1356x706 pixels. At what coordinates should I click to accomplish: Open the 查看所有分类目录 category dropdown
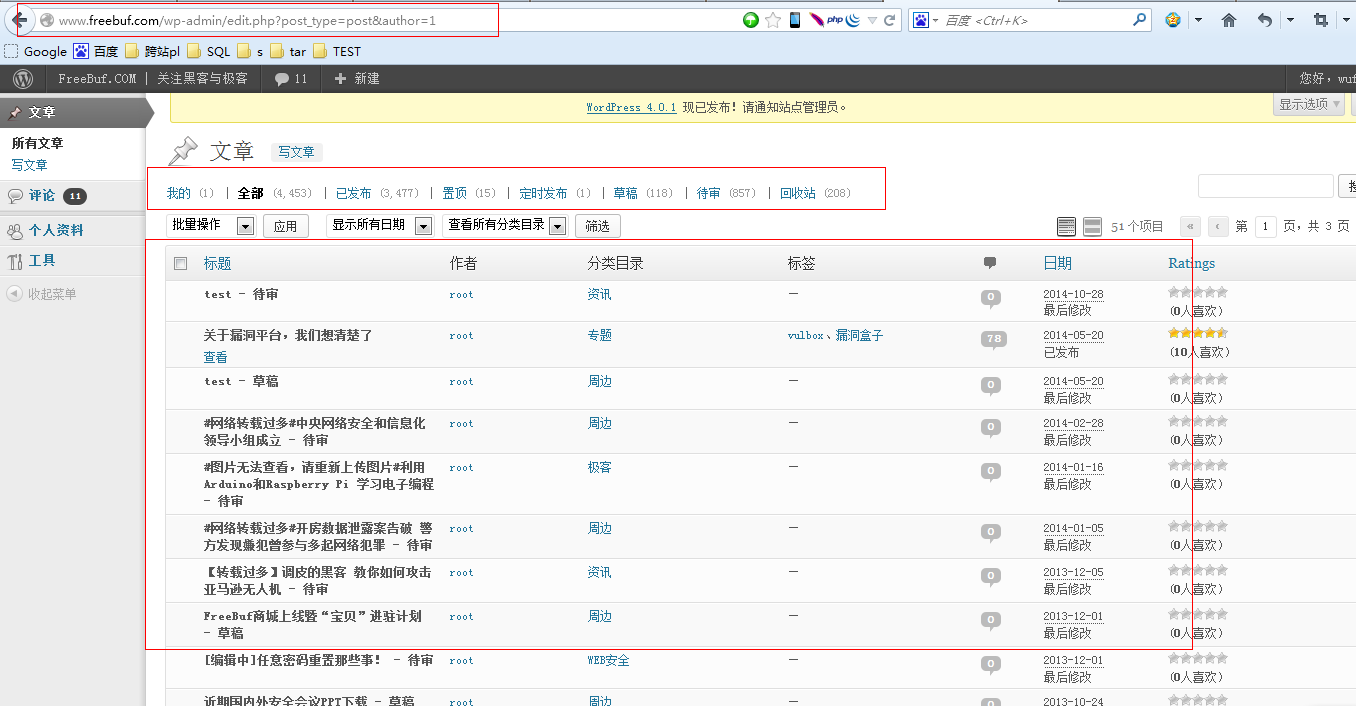[x=505, y=225]
